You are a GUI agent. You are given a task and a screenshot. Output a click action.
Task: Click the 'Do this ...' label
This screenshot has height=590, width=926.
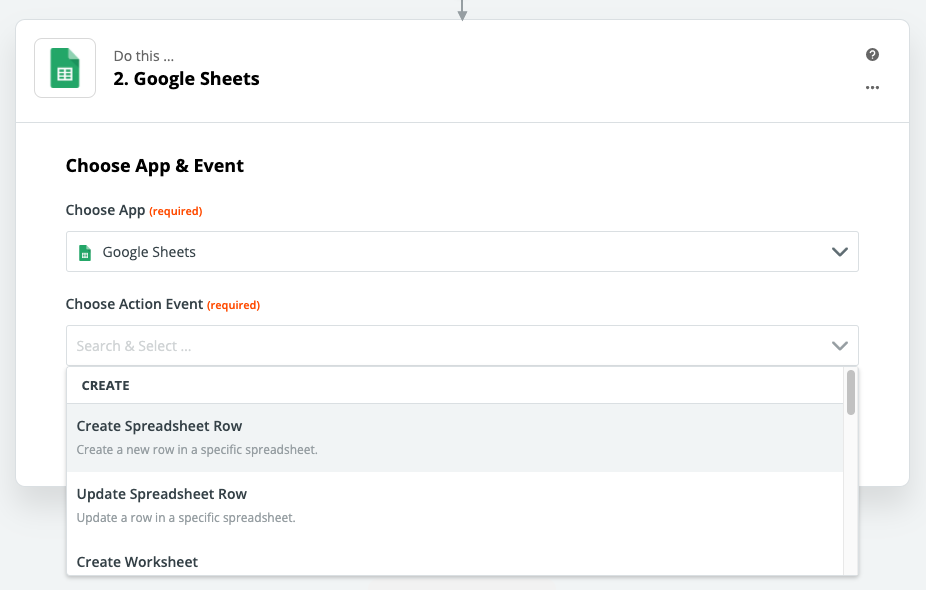(x=144, y=56)
